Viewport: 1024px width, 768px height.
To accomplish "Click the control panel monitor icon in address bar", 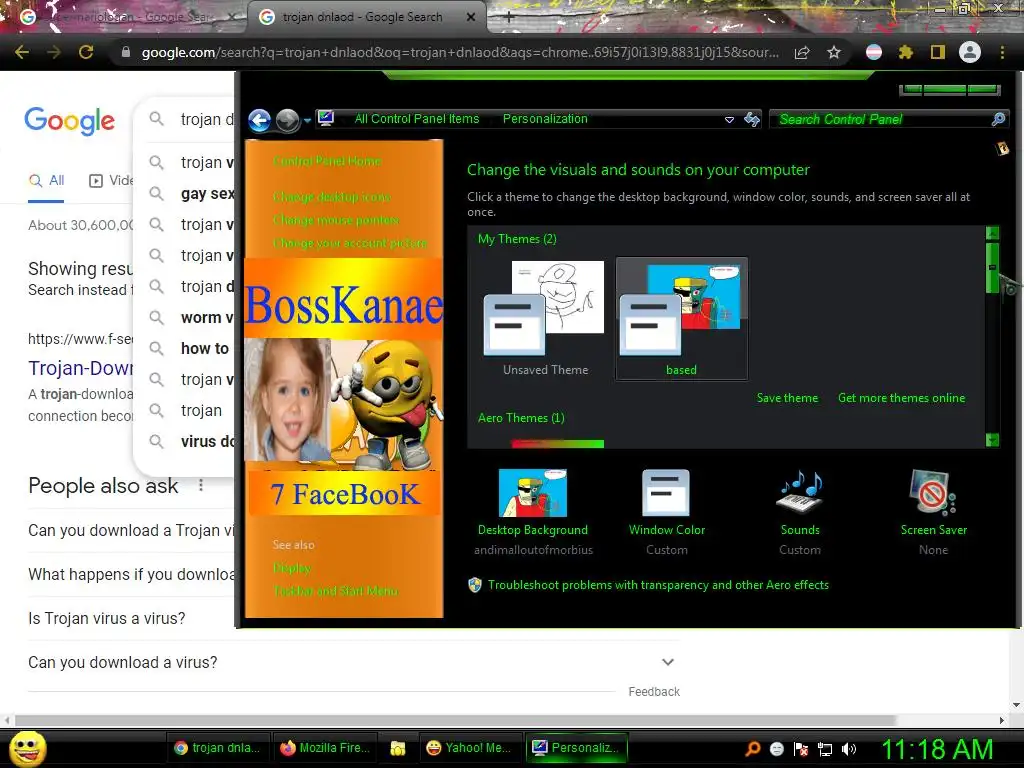I will click(x=326, y=118).
